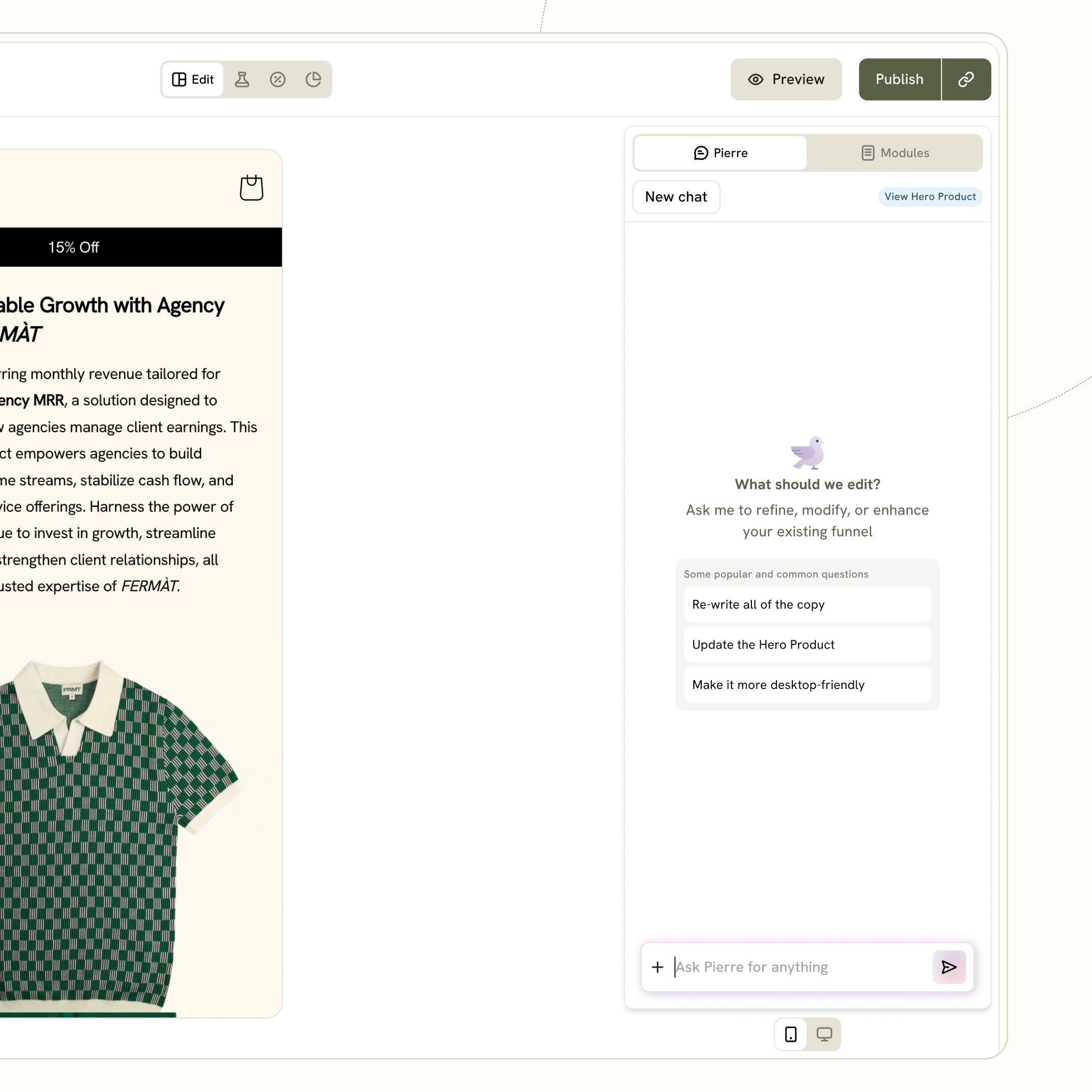Open the percent discount icon
Image resolution: width=1092 pixels, height=1092 pixels.
[278, 79]
